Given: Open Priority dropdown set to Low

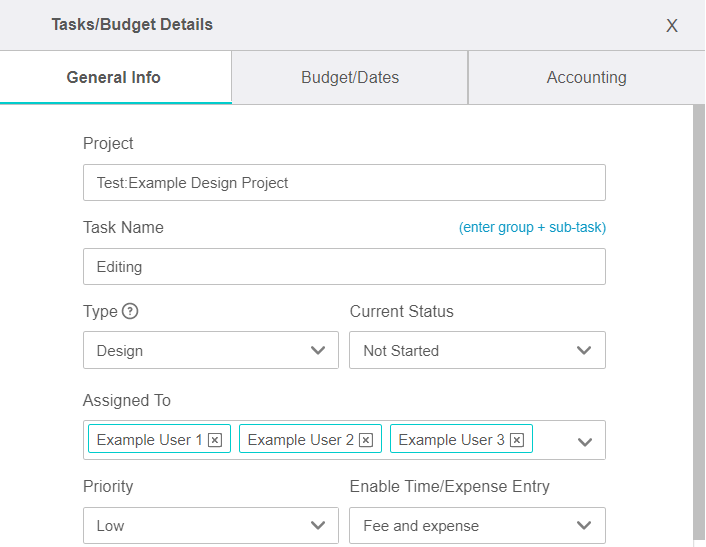Looking at the screenshot, I should click(210, 526).
